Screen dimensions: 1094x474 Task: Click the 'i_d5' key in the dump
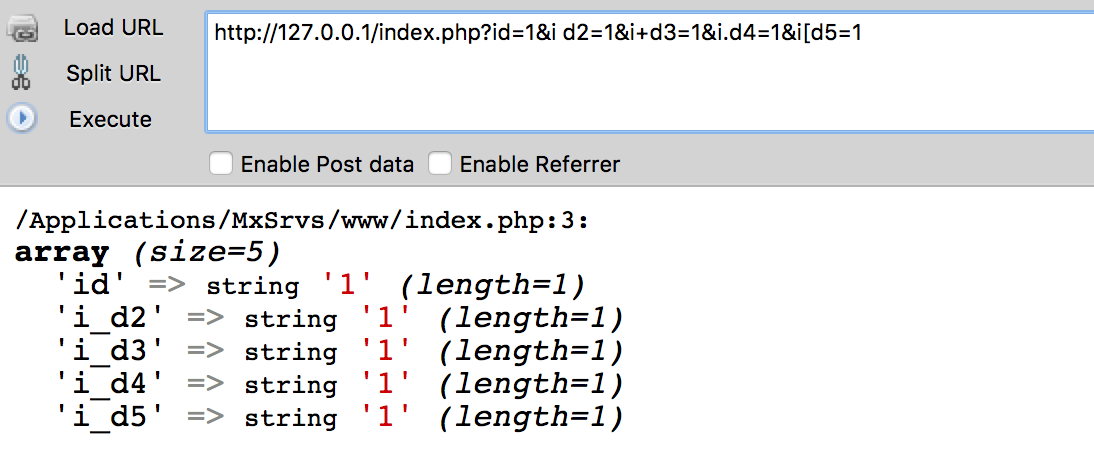(112, 417)
